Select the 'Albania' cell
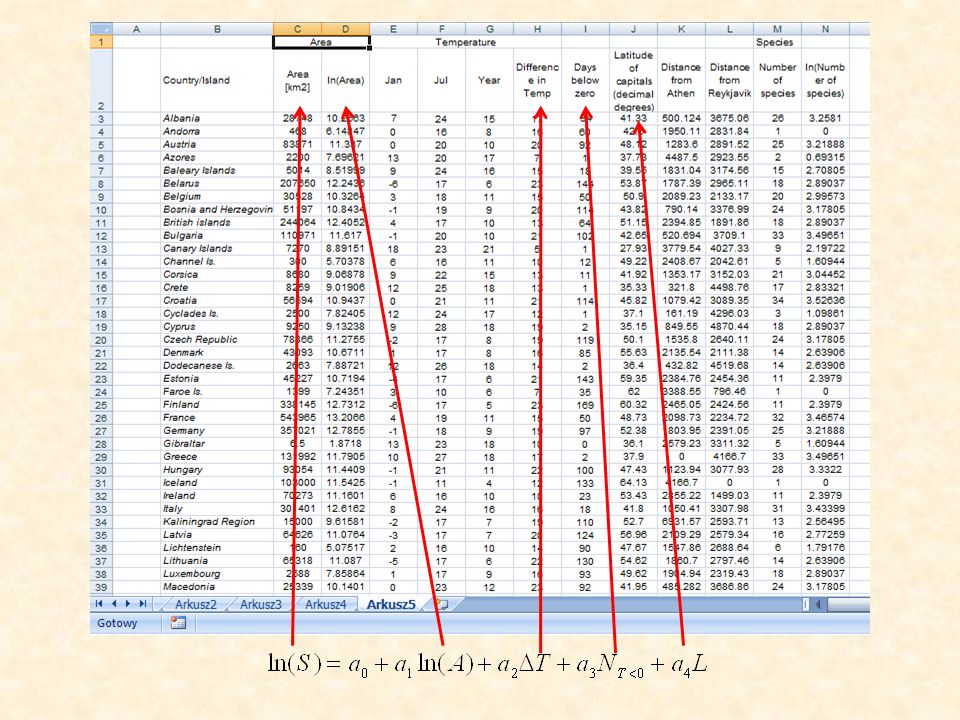 217,118
